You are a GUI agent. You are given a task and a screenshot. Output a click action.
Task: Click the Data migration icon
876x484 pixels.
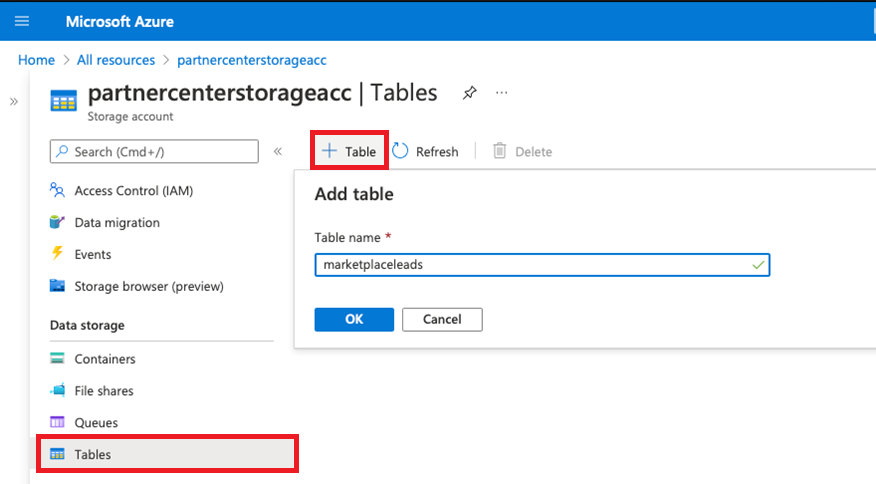[57, 222]
